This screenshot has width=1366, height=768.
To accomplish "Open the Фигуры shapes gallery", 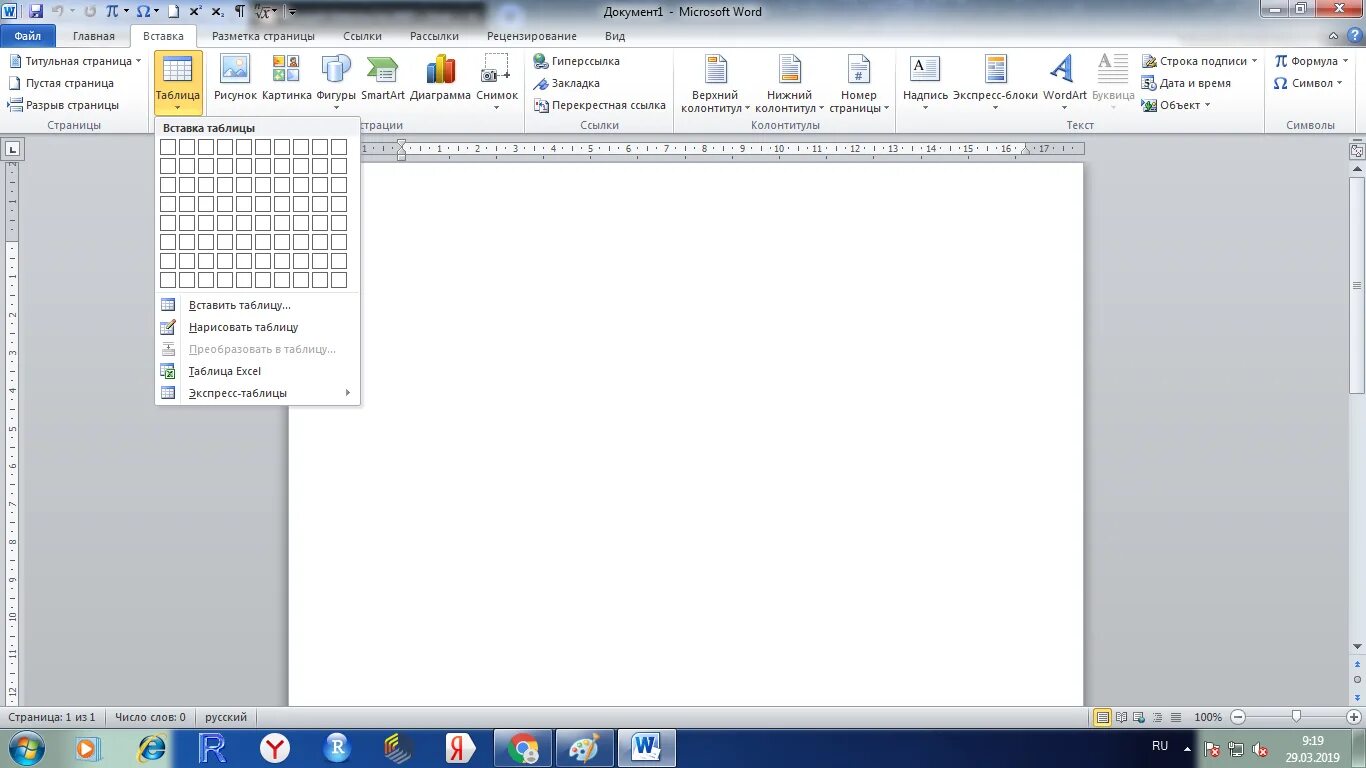I will pyautogui.click(x=336, y=82).
